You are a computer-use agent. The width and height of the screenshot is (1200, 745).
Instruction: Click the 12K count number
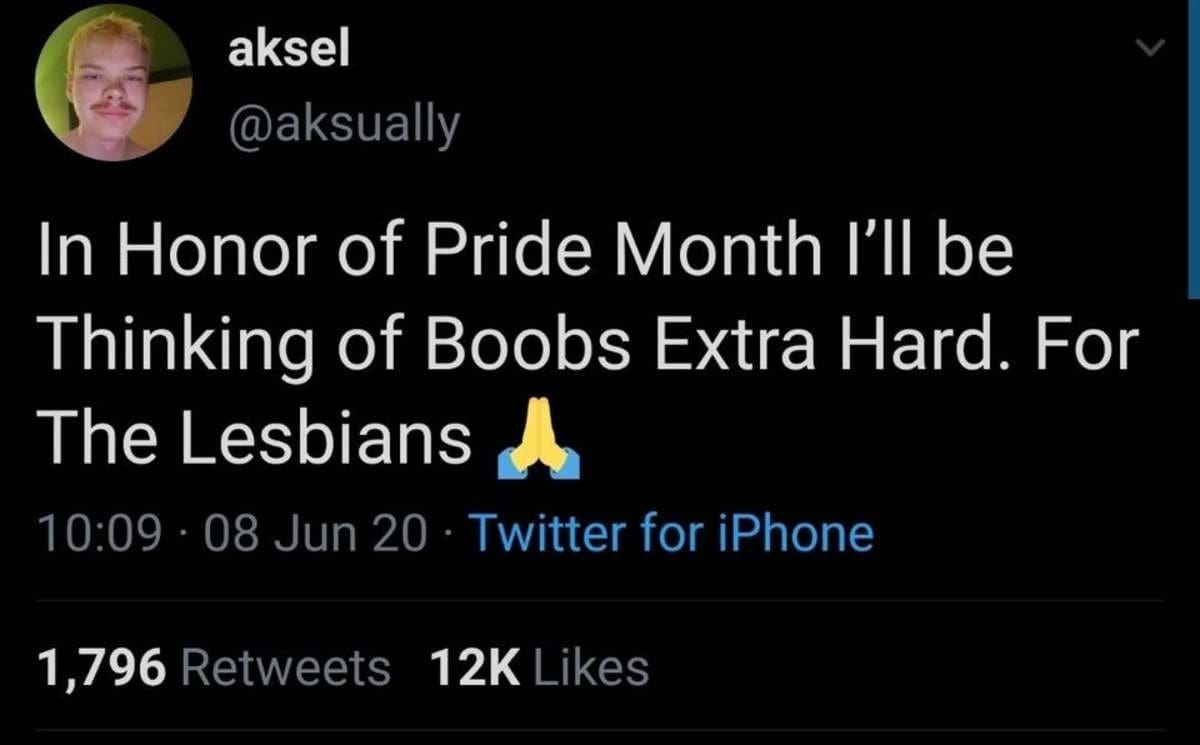(475, 668)
